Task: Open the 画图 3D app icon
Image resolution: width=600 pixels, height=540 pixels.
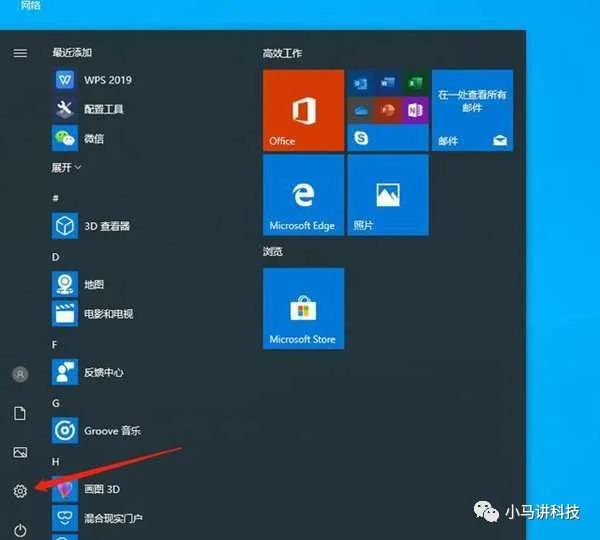Action: pyautogui.click(x=65, y=489)
